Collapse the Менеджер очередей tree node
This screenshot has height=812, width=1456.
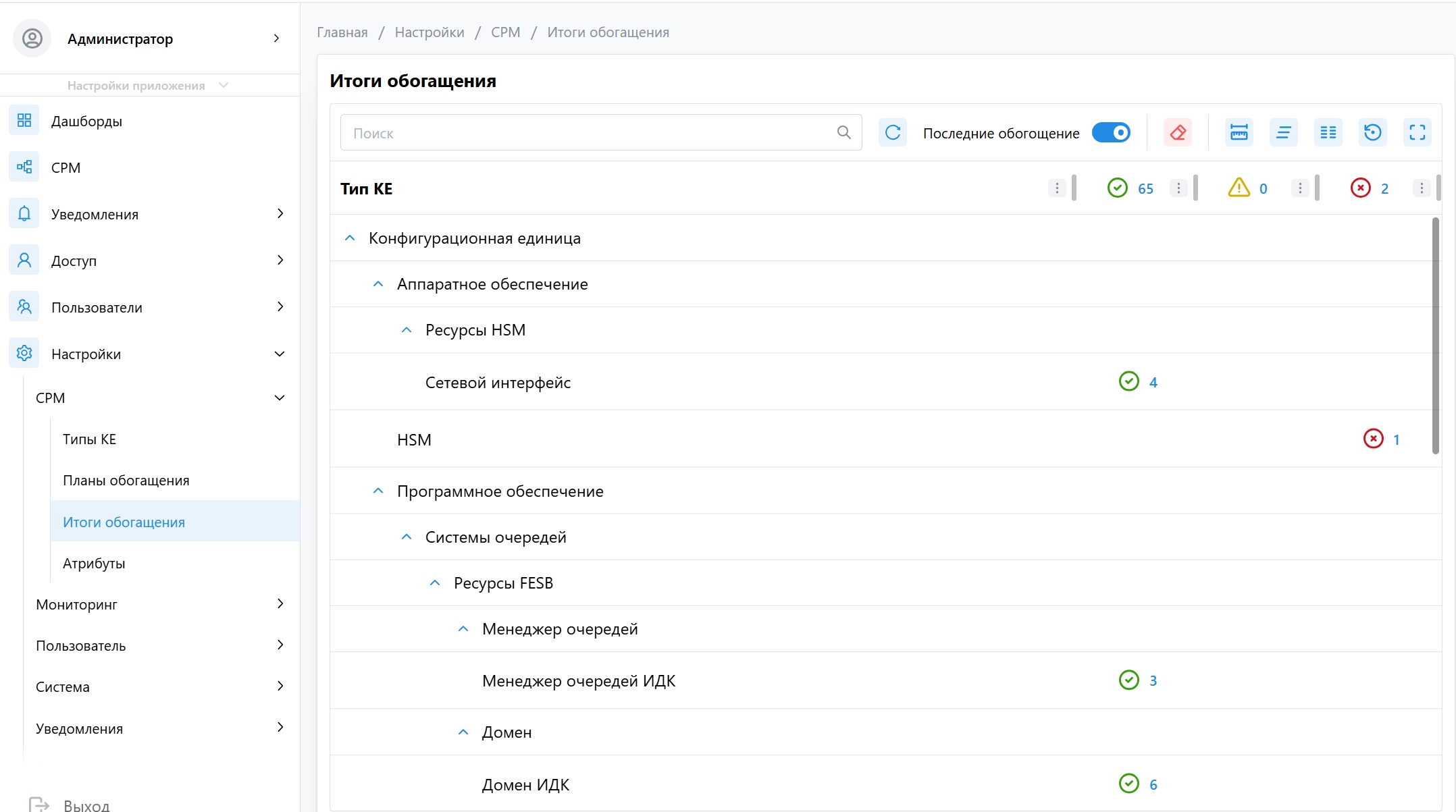(463, 629)
